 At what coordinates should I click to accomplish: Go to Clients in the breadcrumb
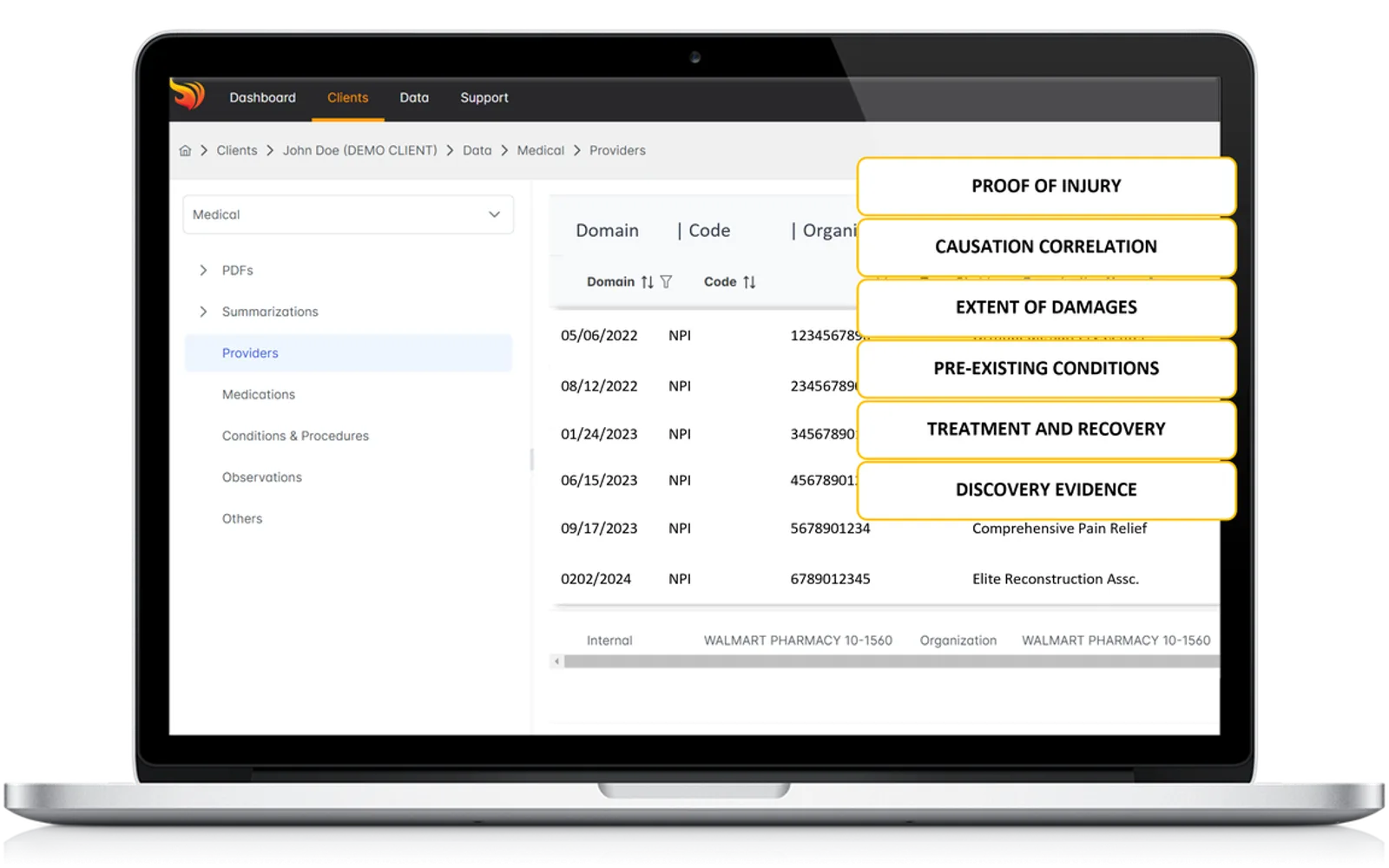pyautogui.click(x=237, y=150)
